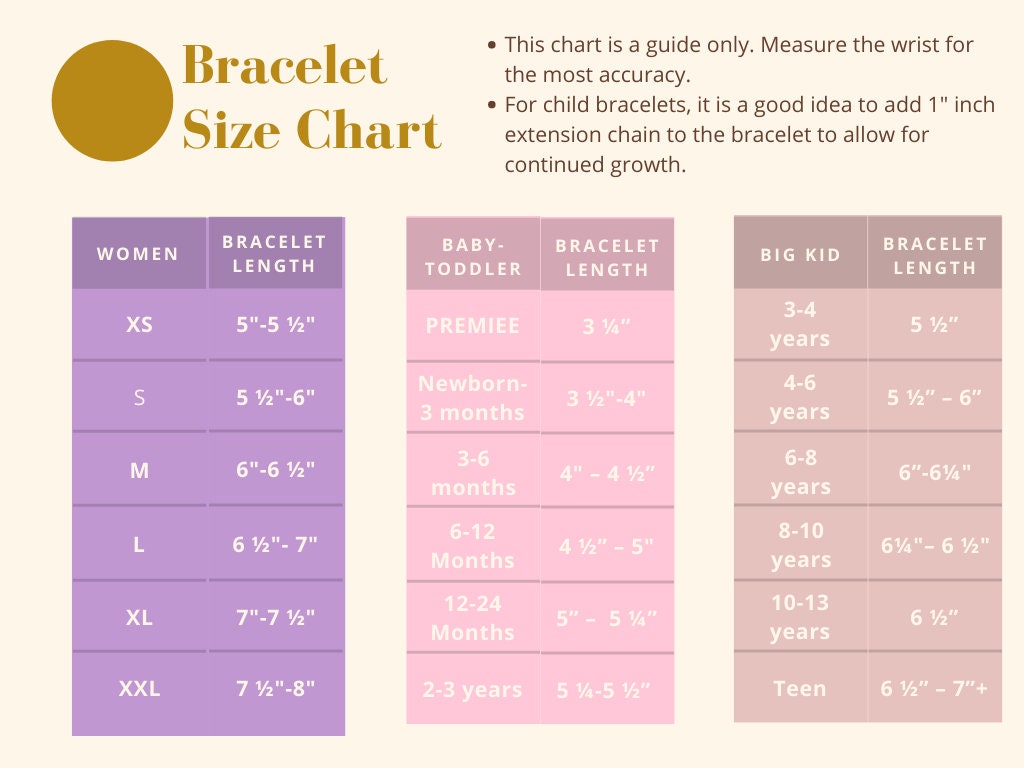Select the BABY-TODDLER column header
The width and height of the screenshot is (1024, 768).
pos(472,256)
